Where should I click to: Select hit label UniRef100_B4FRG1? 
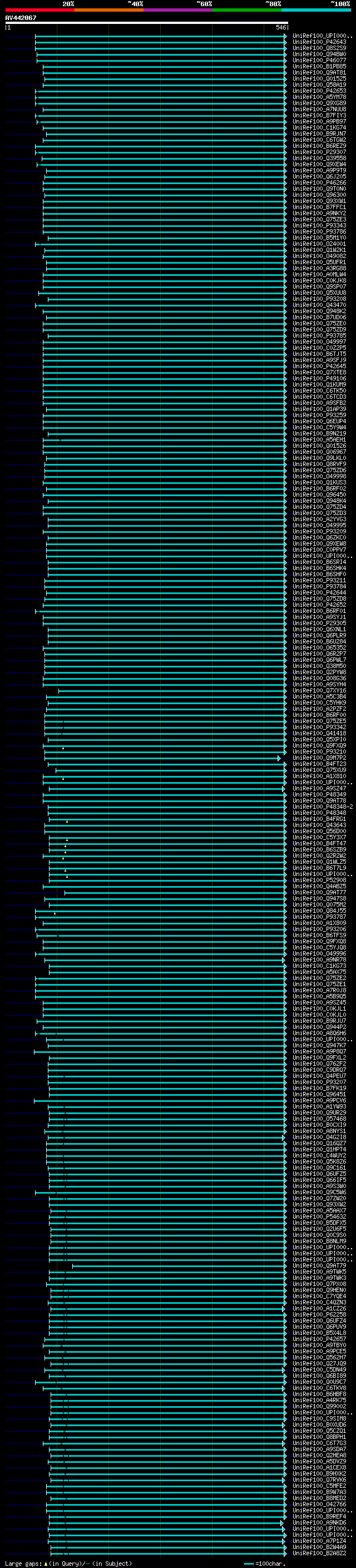319,819
